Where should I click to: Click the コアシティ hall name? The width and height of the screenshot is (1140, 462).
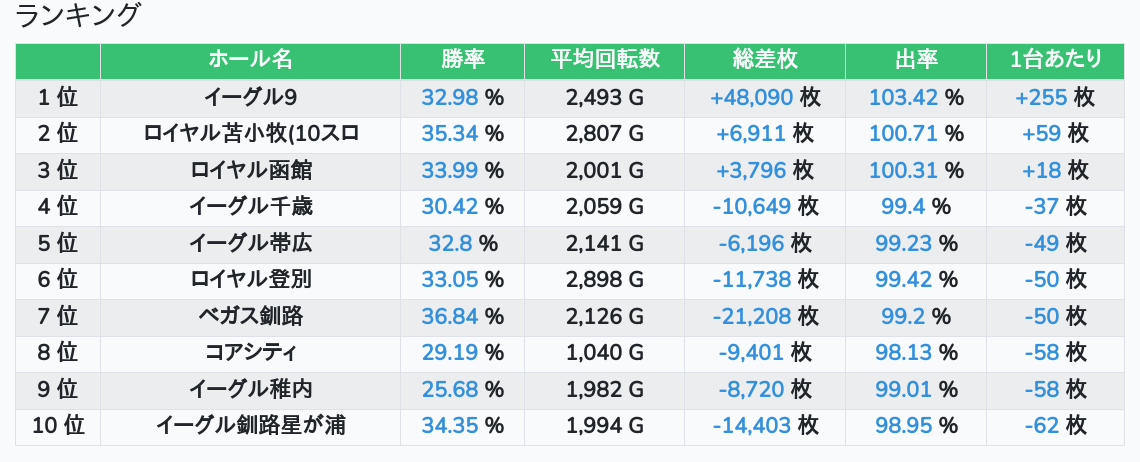pyautogui.click(x=250, y=353)
